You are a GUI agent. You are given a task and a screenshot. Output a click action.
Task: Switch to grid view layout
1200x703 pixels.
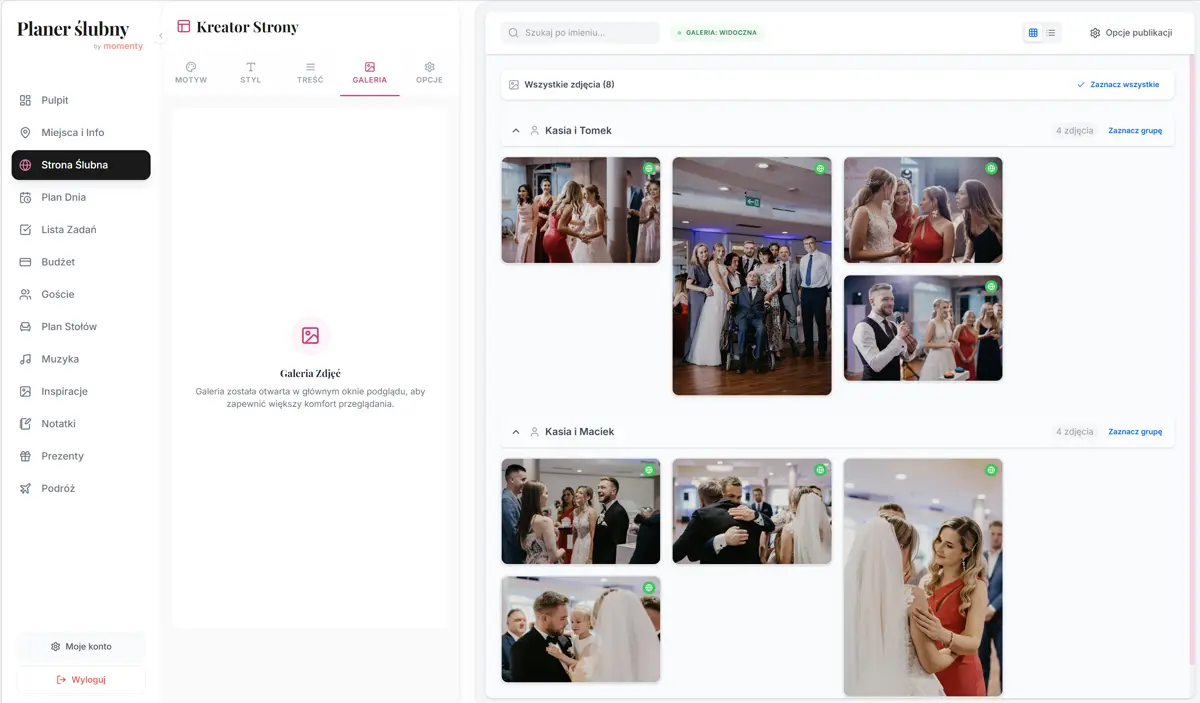coord(1033,33)
